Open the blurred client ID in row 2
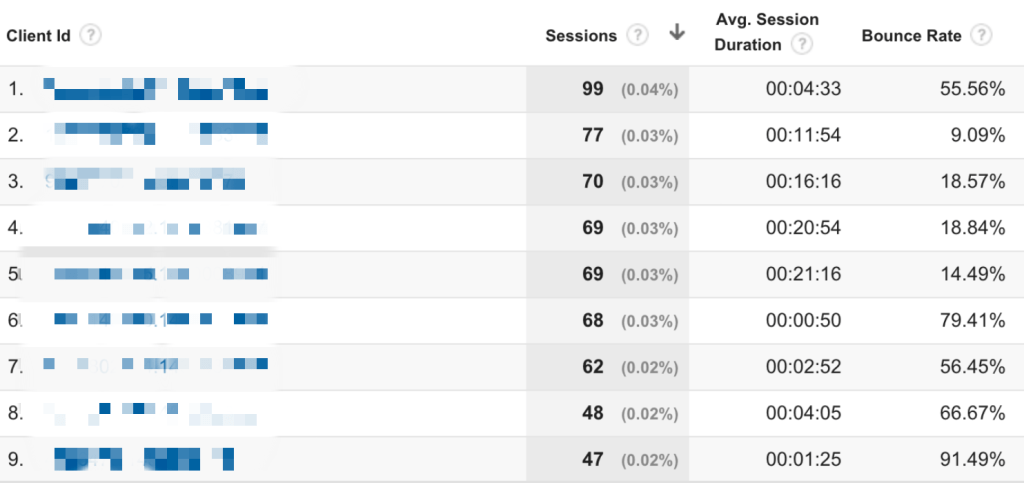 pos(160,135)
